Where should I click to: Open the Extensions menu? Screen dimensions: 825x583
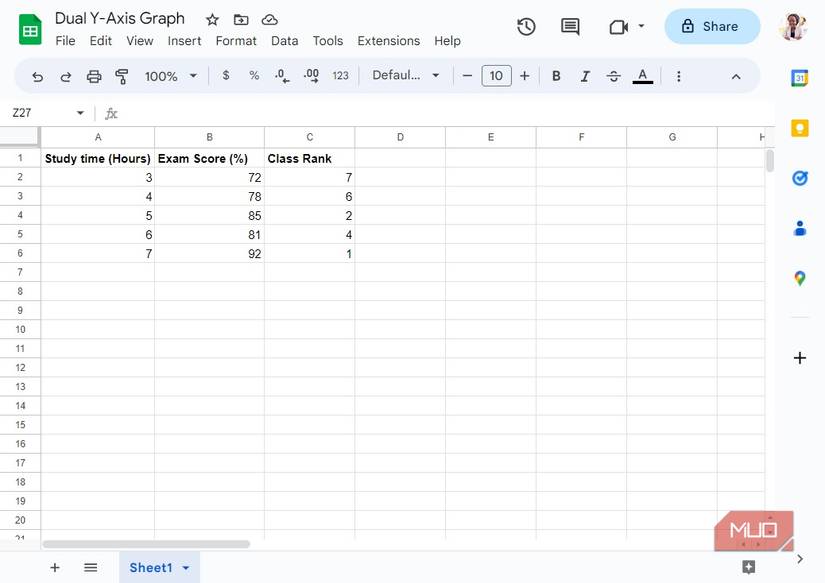(x=388, y=41)
